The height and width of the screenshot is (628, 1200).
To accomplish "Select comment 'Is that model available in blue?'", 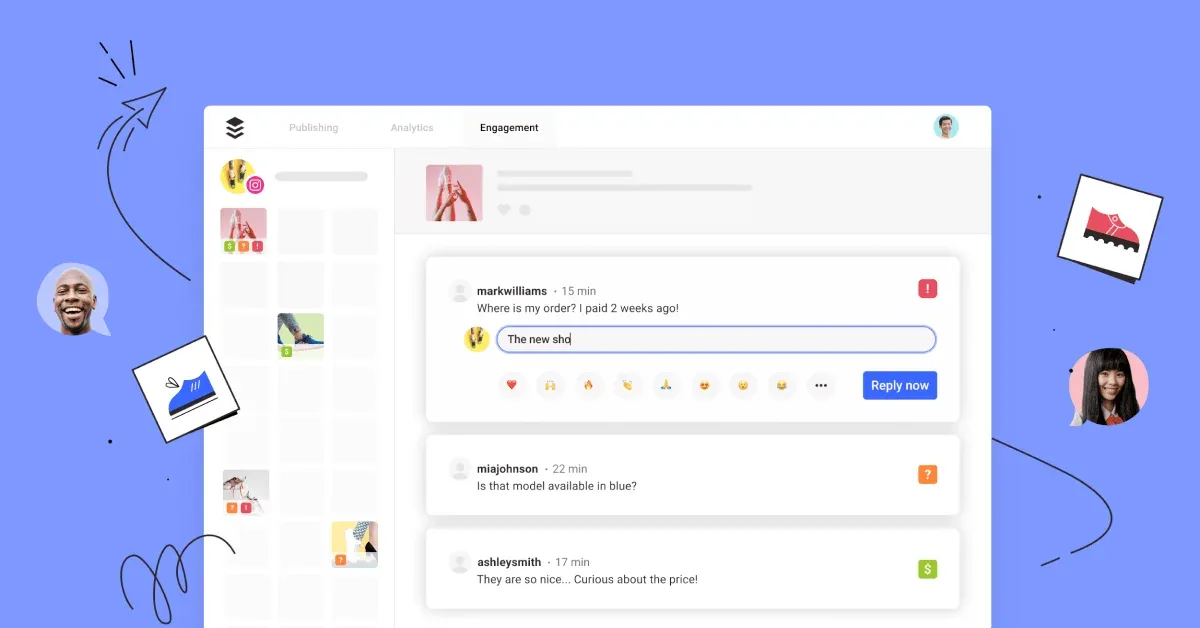I will pyautogui.click(x=557, y=486).
